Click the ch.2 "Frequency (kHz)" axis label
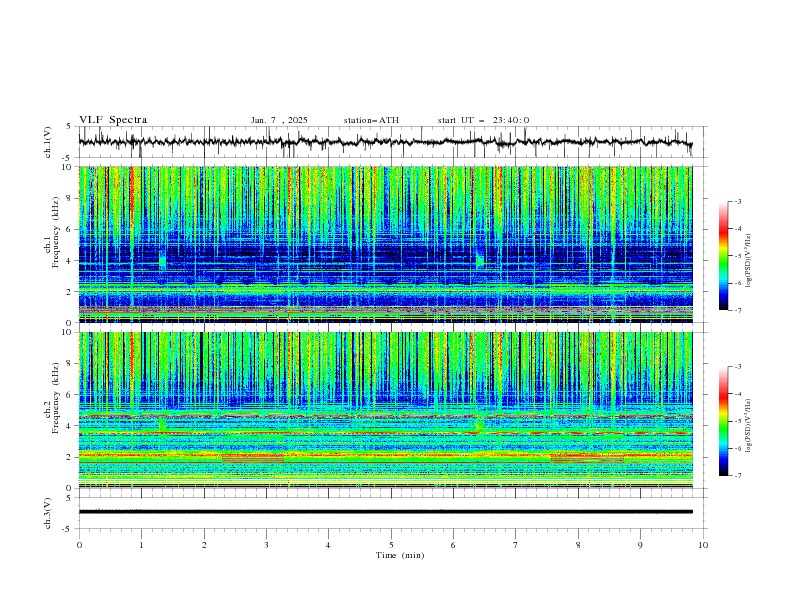 [56, 397]
